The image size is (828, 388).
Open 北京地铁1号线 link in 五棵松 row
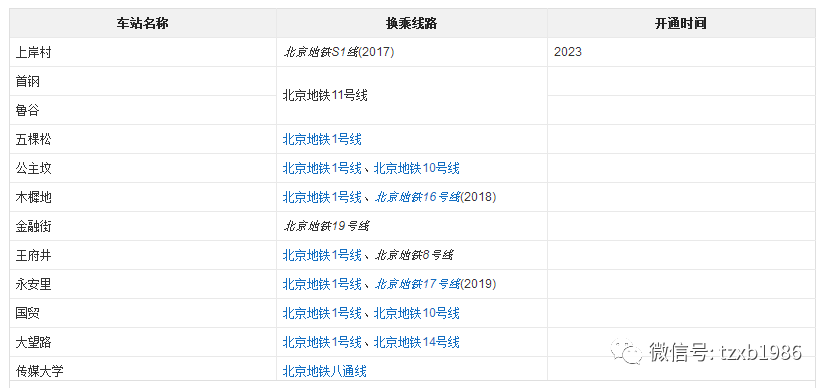coord(322,140)
